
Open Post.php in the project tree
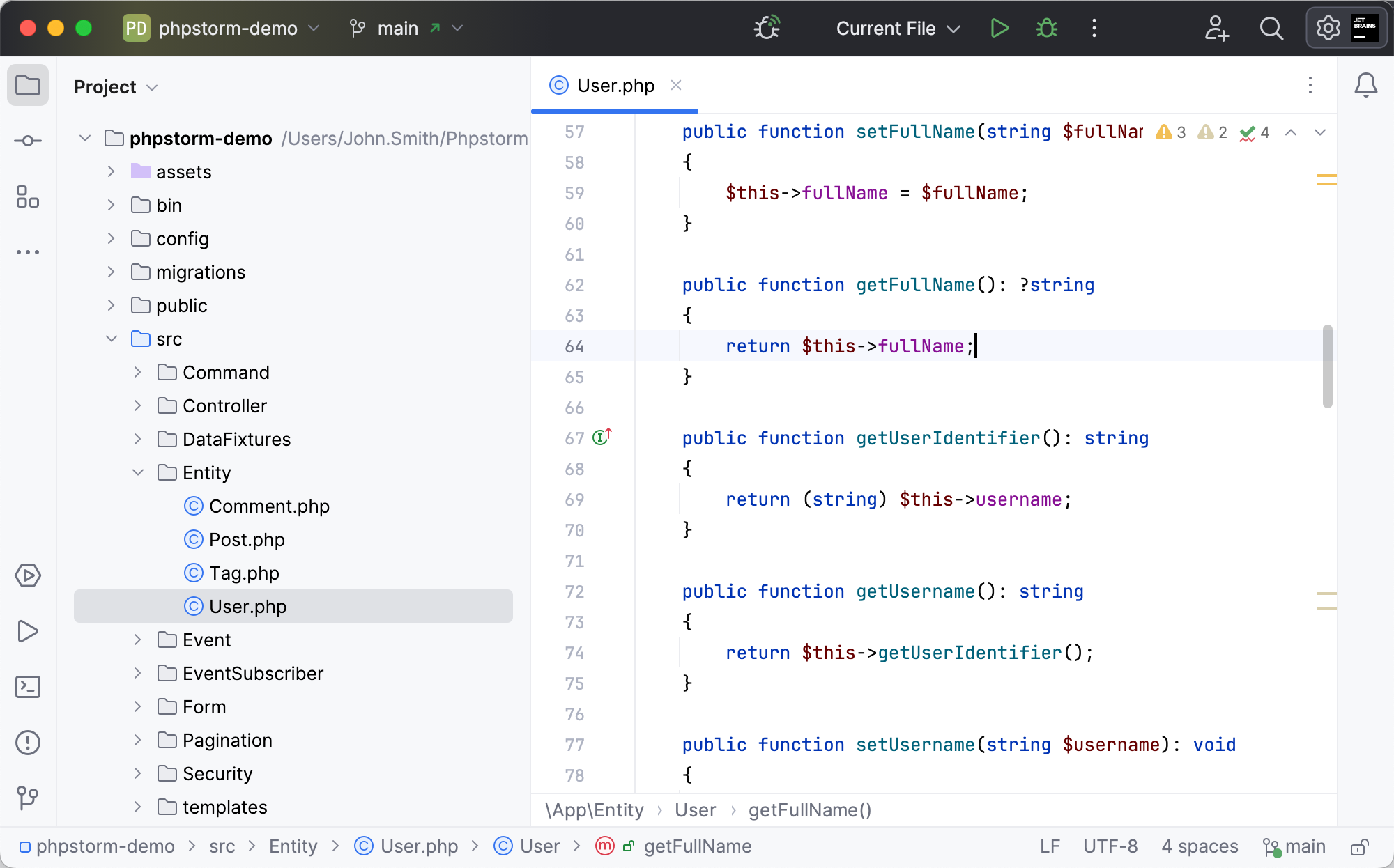(247, 540)
